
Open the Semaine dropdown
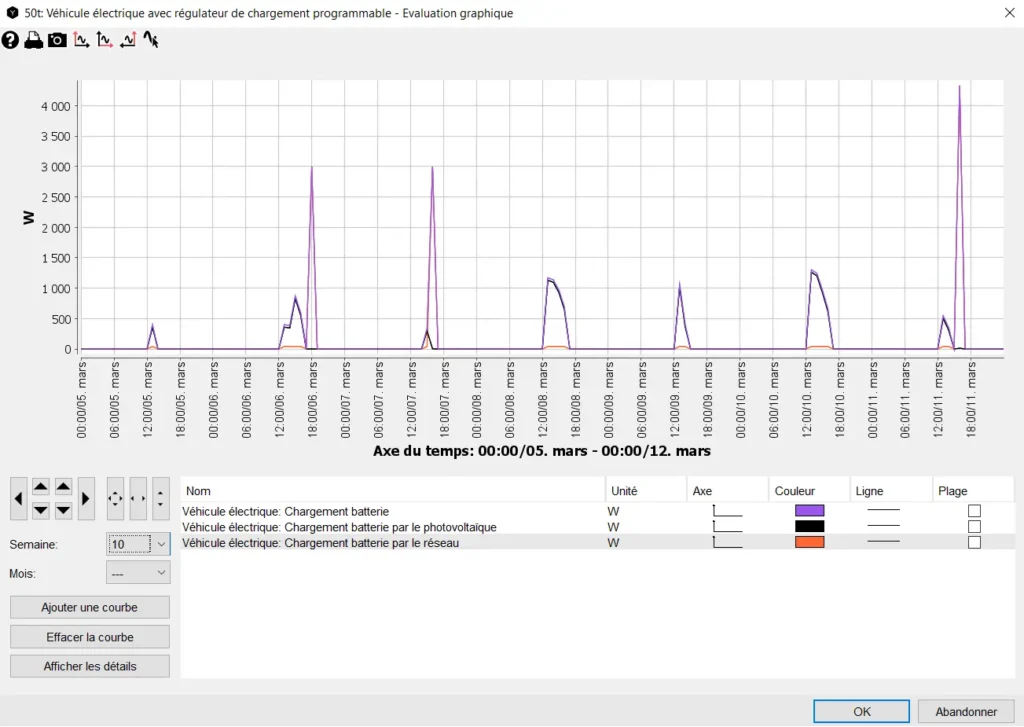(x=161, y=544)
